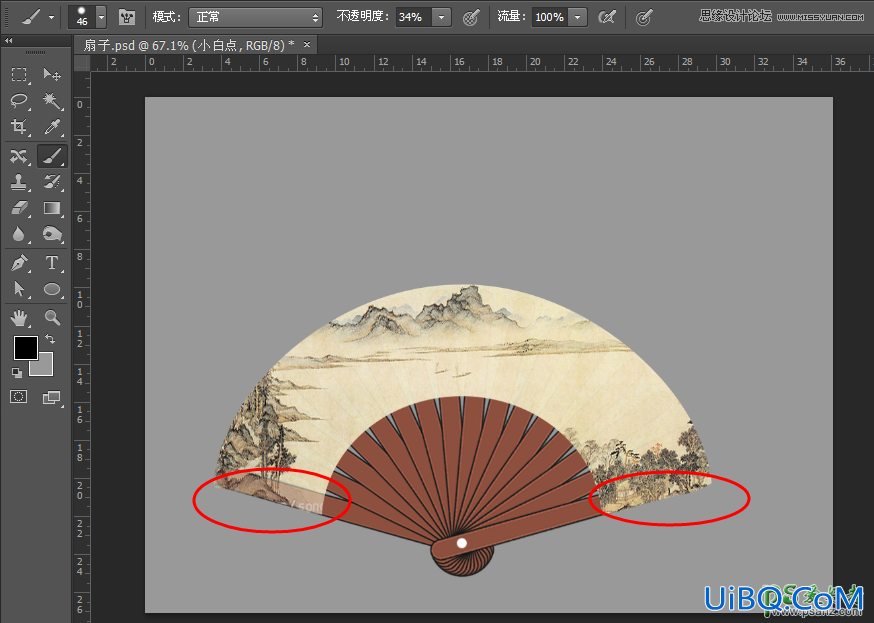Select the Horizontal Type tool

point(52,262)
